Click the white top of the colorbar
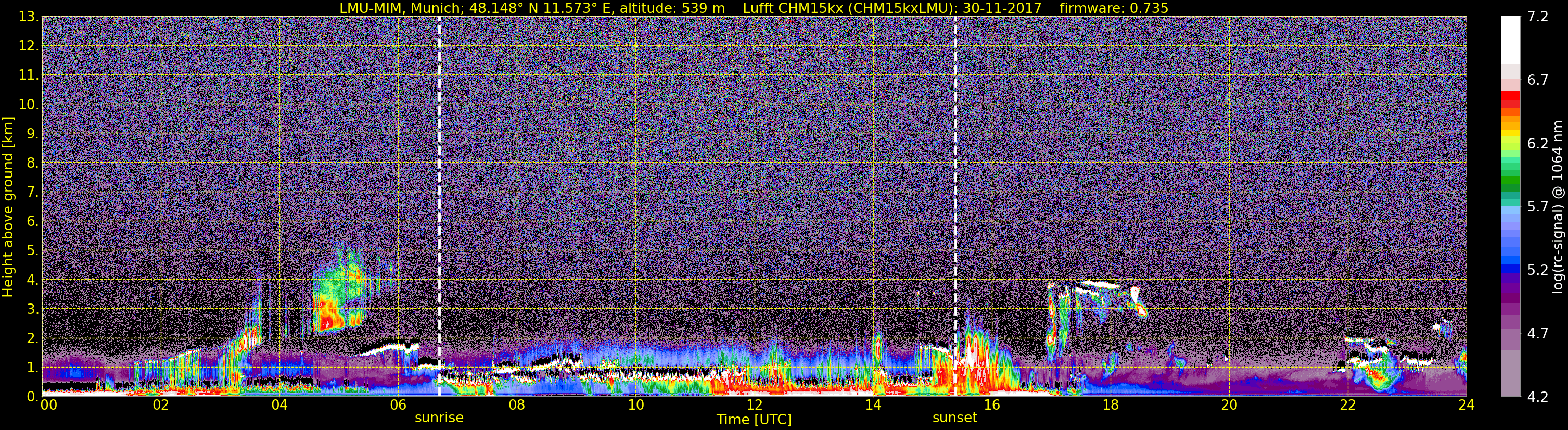 [x=1510, y=40]
